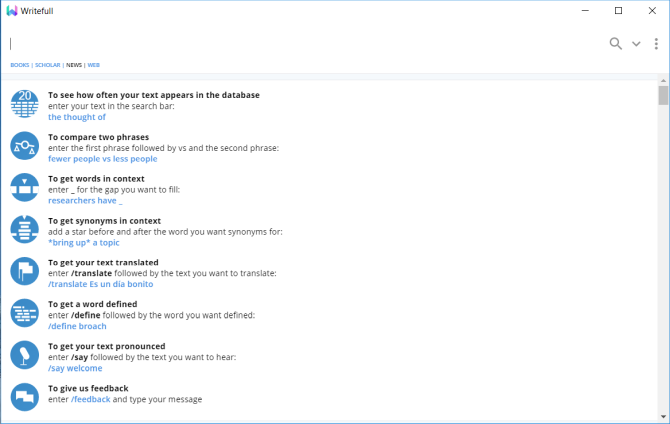Expand the chevron dropdown next to search

click(x=636, y=44)
